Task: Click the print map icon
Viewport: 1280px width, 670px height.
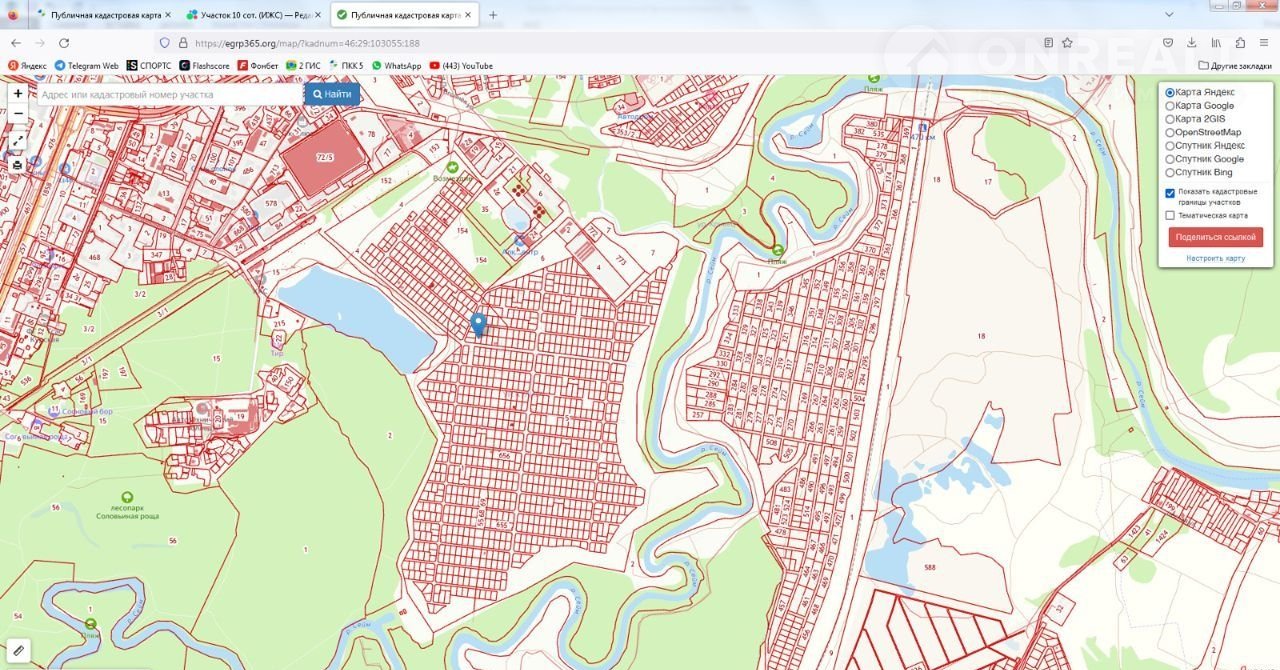Action: [18, 165]
